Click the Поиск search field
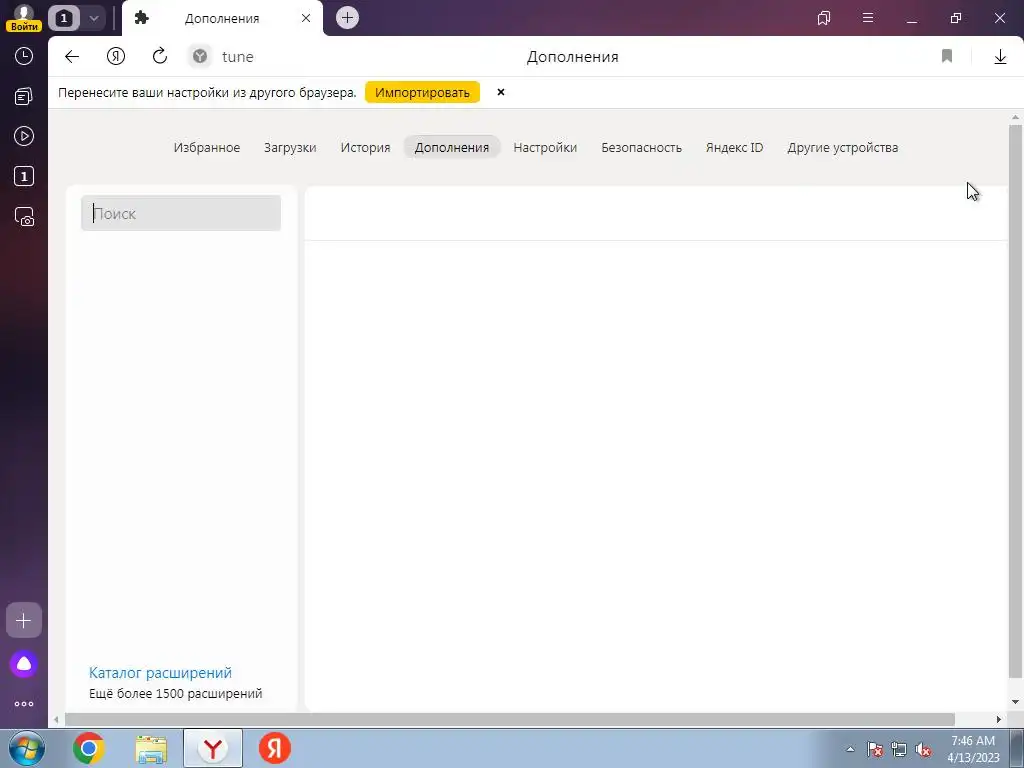1024x768 pixels. (x=181, y=213)
